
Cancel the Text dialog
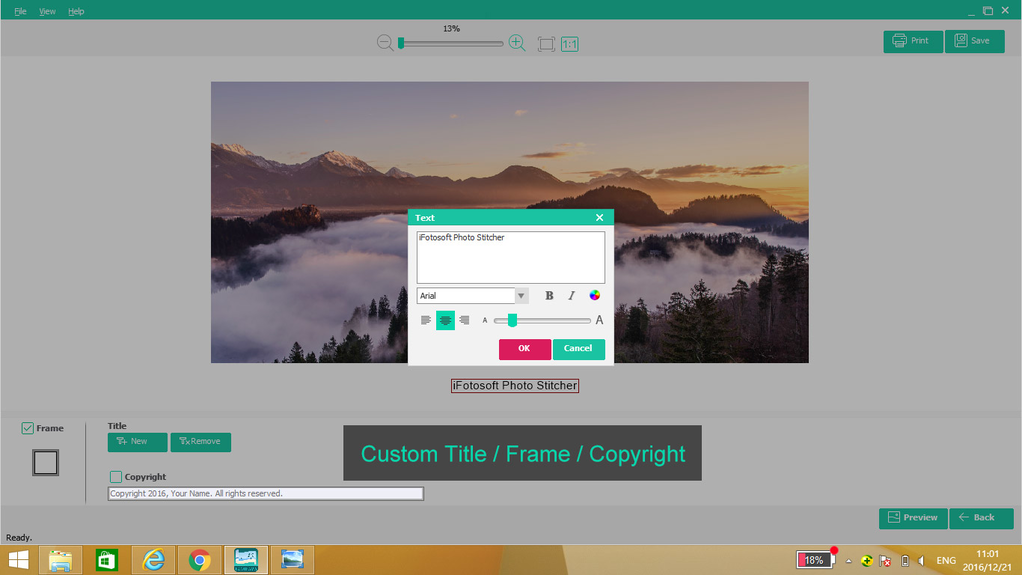(x=579, y=349)
